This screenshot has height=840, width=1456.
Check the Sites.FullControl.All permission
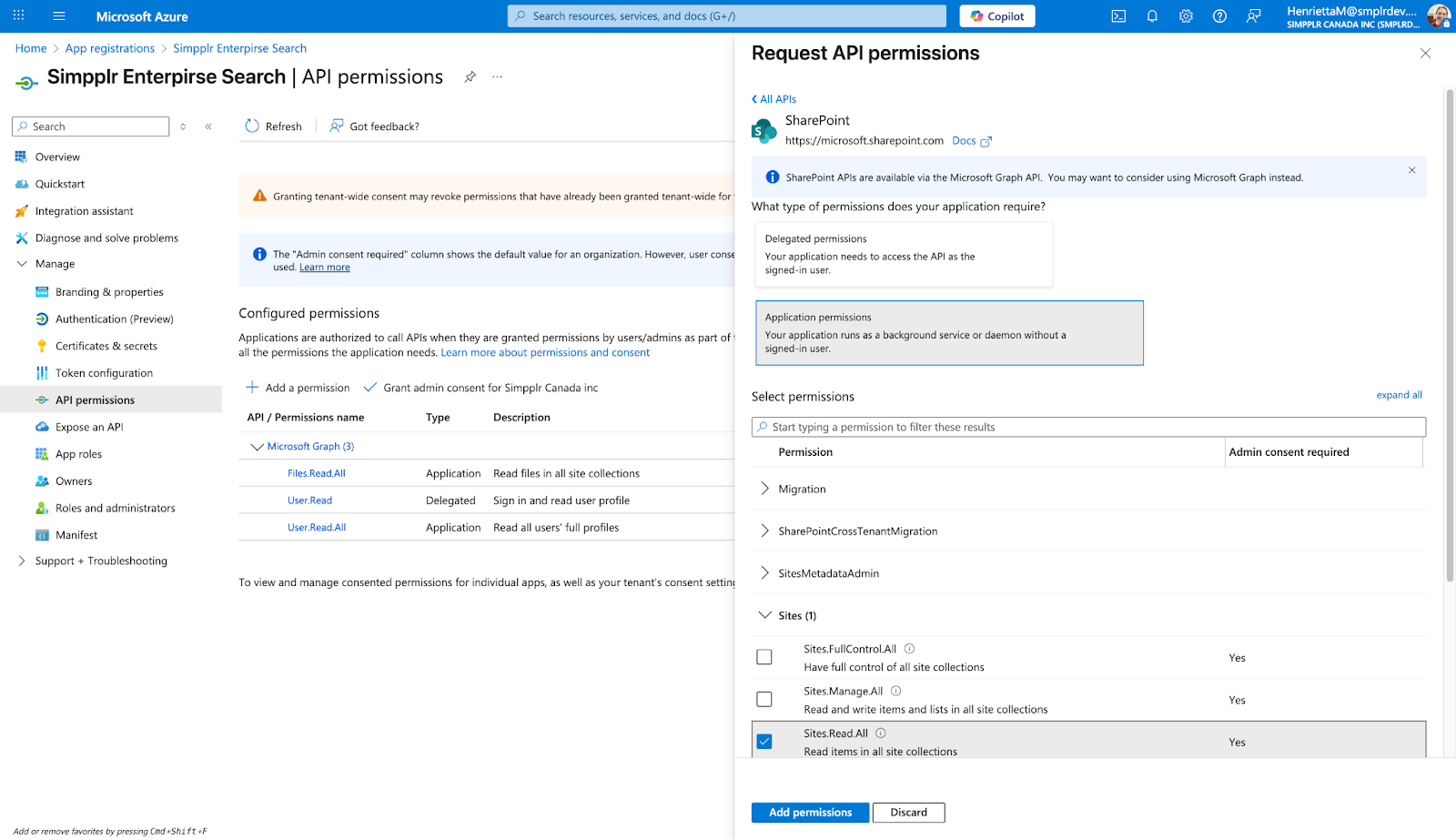[x=764, y=657]
